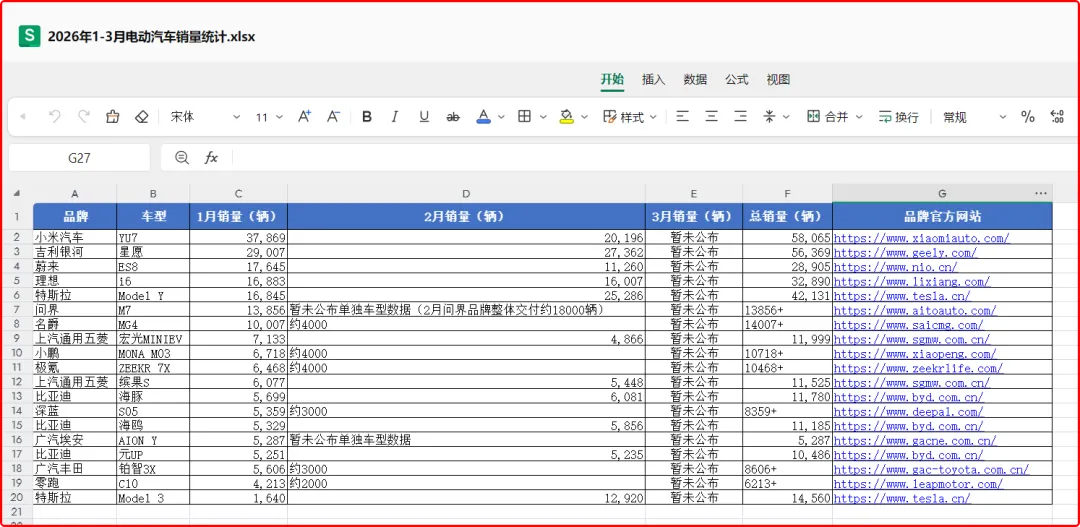Toggle 换行 wrap text
1080x527 pixels.
pos(898,117)
